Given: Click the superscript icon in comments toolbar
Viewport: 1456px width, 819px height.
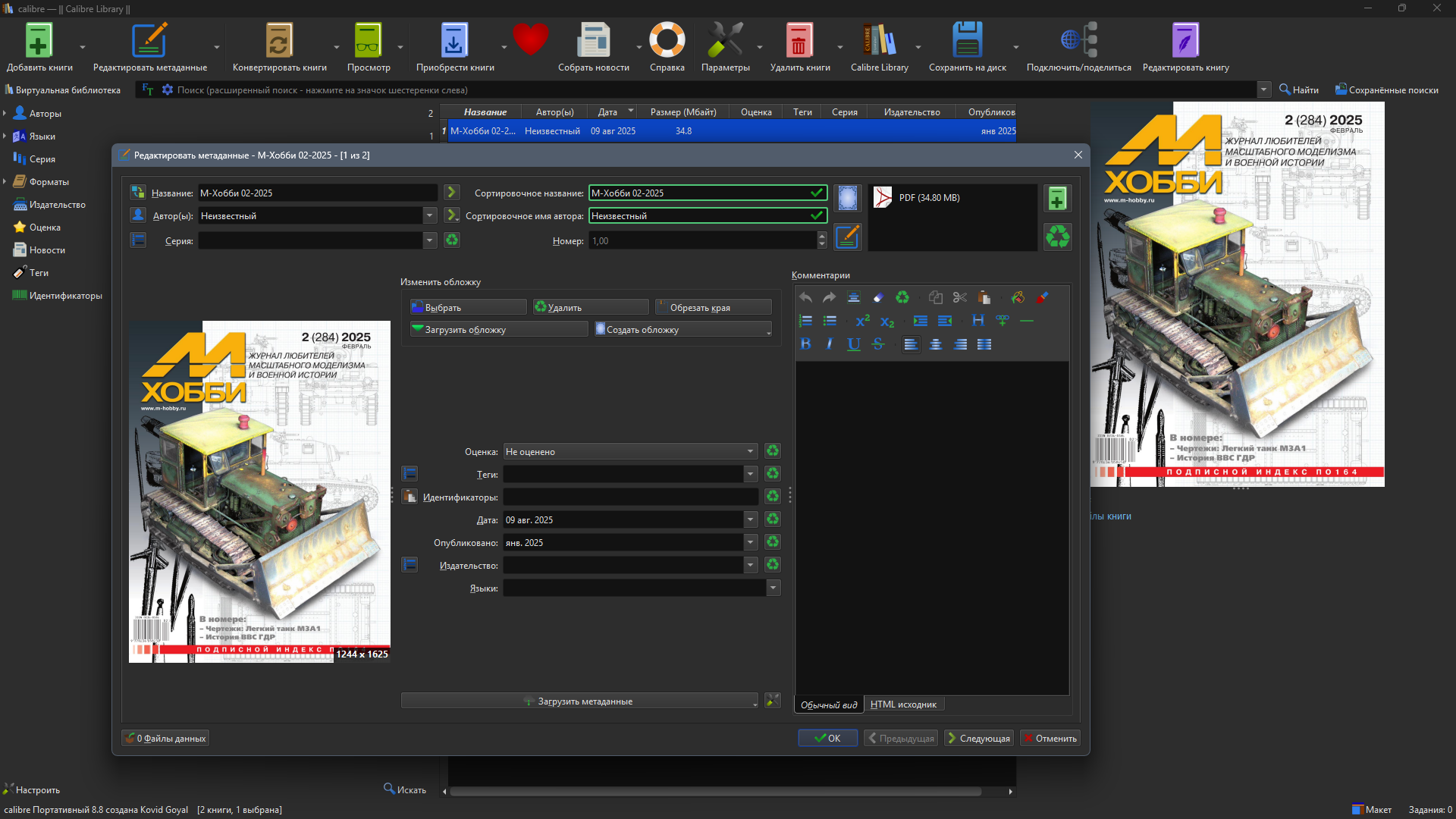Looking at the screenshot, I should pos(863,321).
